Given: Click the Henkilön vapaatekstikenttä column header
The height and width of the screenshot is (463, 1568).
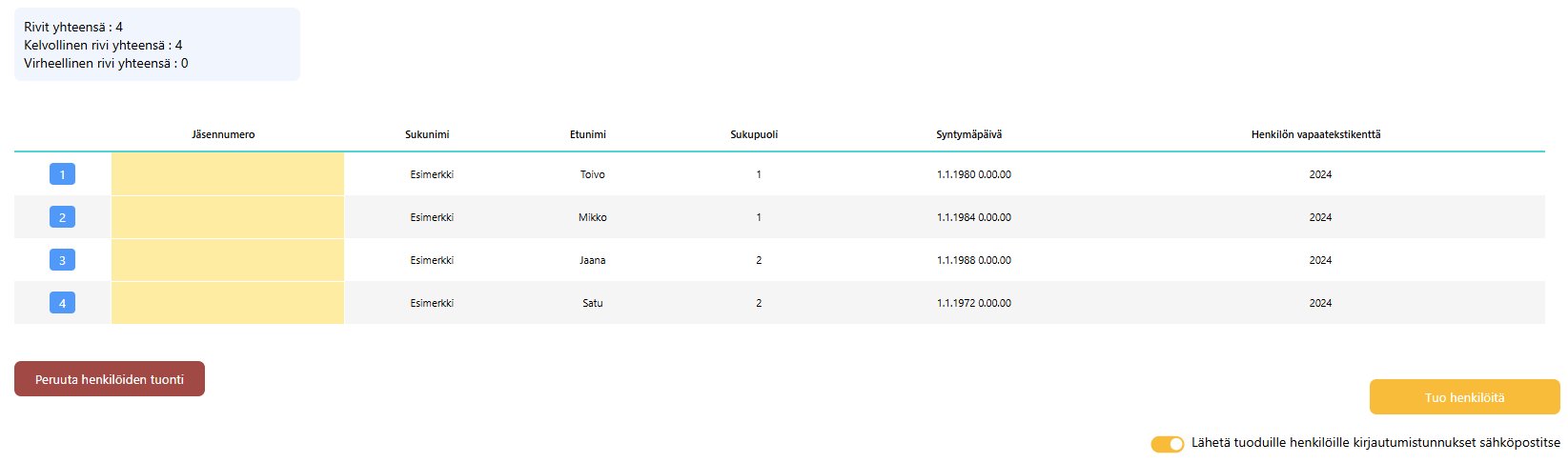Looking at the screenshot, I should pyautogui.click(x=1315, y=134).
